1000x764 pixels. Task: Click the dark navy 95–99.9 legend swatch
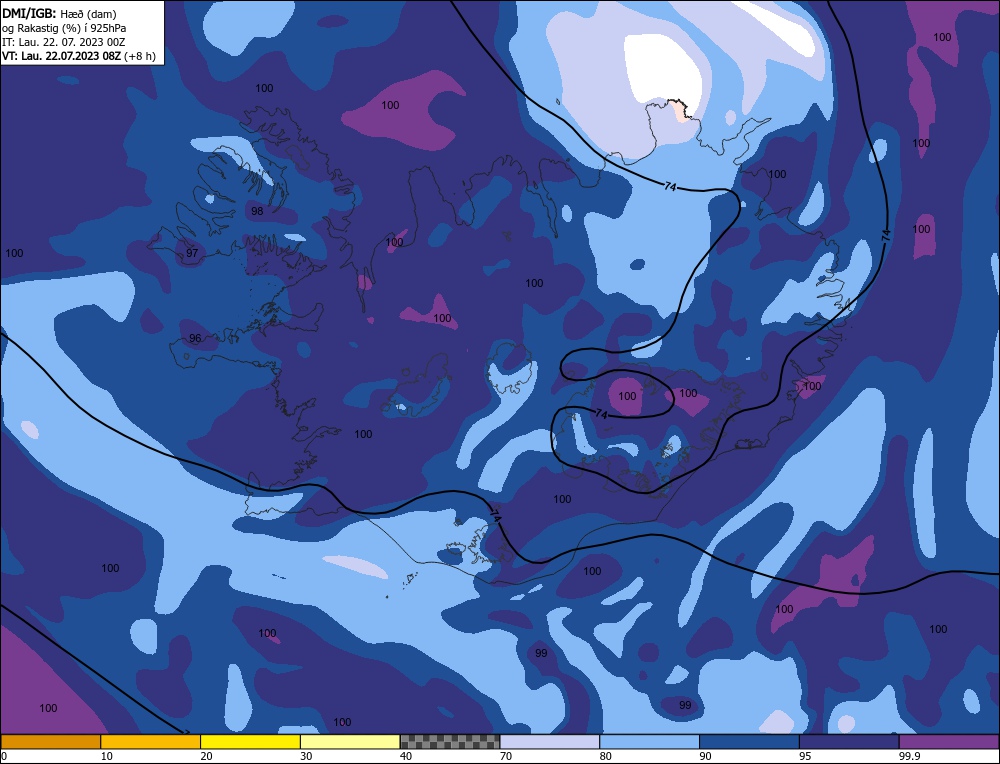[849, 741]
